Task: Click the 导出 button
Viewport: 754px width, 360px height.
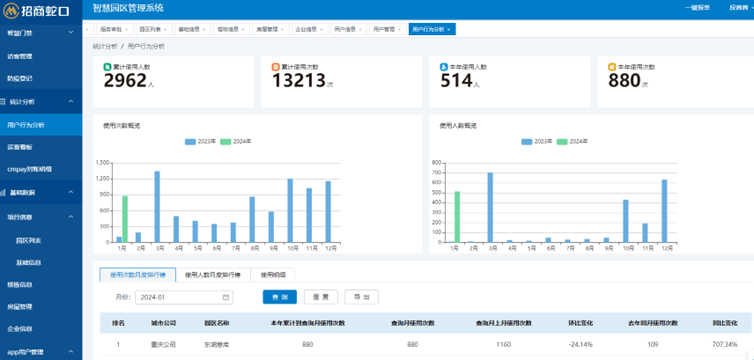Action: (x=362, y=297)
